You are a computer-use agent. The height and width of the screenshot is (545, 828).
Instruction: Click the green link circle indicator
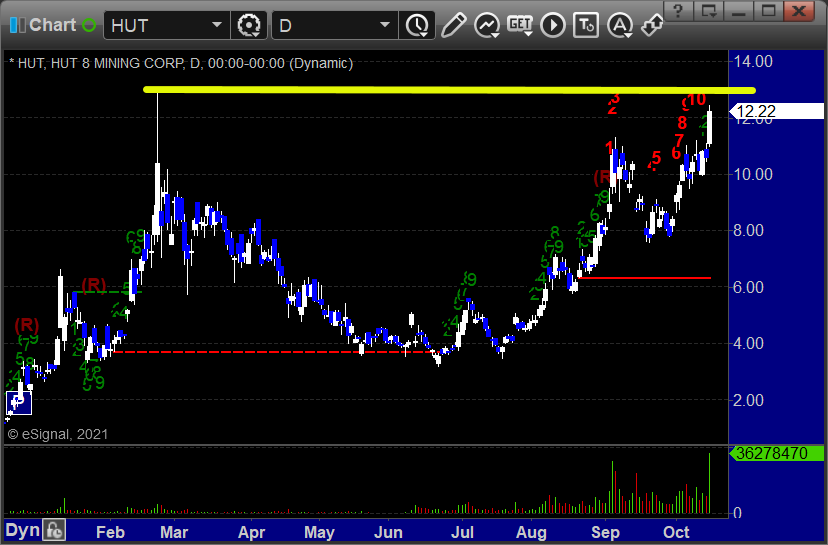point(89,25)
